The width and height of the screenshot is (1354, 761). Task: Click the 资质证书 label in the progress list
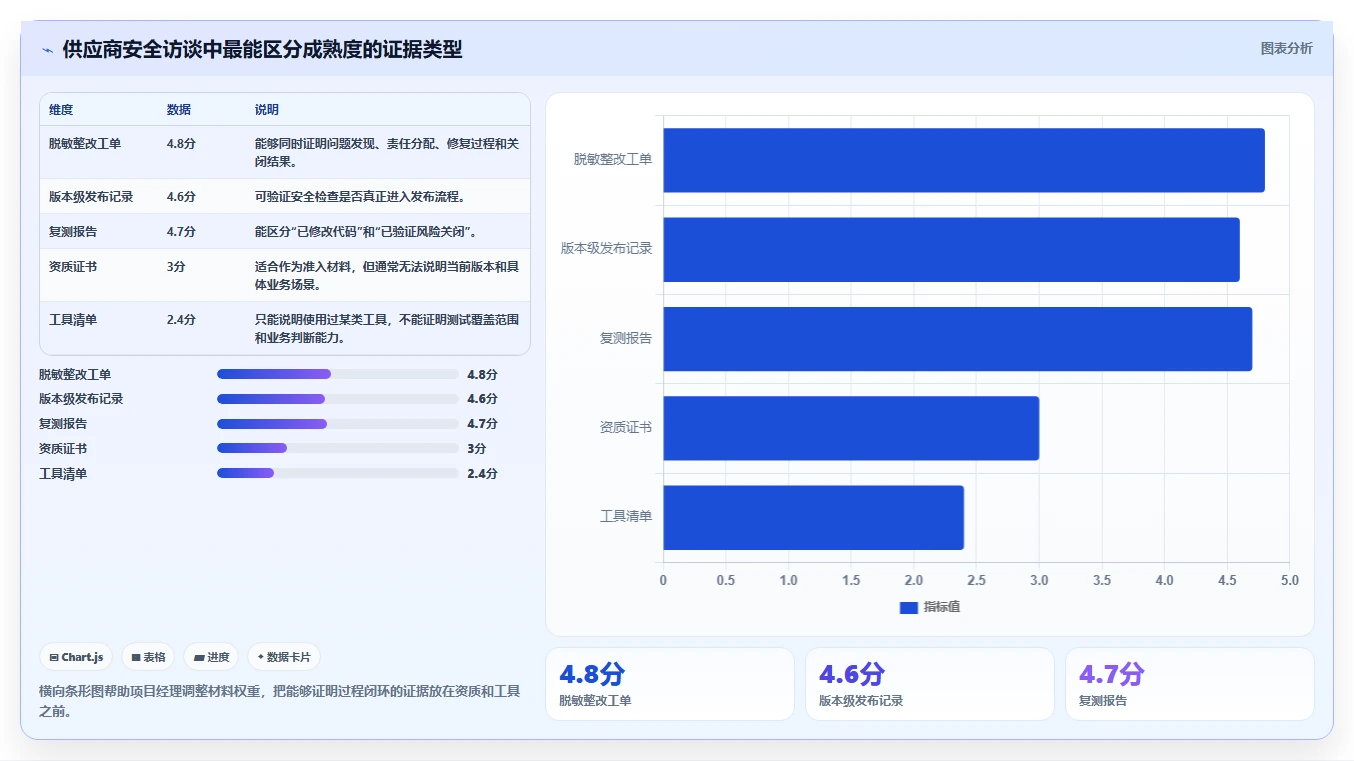(x=63, y=449)
